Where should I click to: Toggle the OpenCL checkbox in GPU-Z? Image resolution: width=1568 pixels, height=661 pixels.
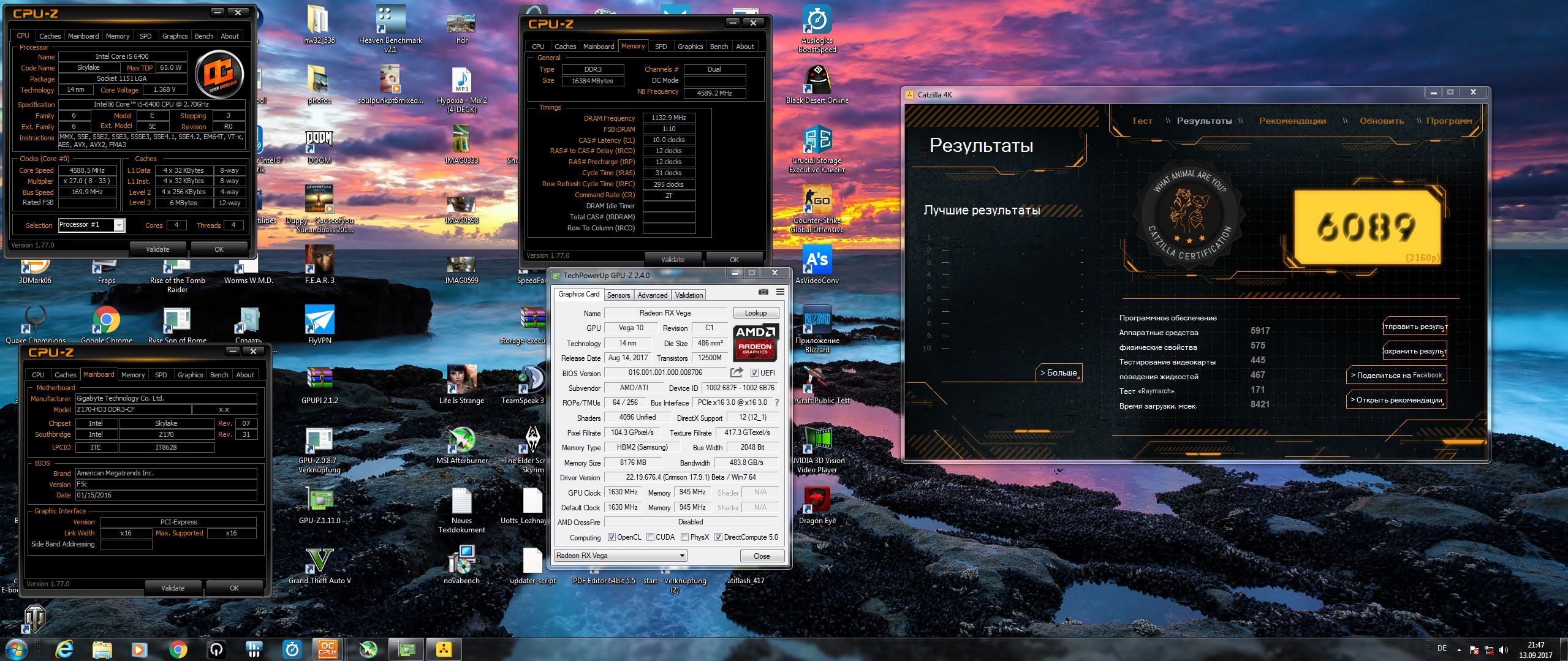point(612,537)
